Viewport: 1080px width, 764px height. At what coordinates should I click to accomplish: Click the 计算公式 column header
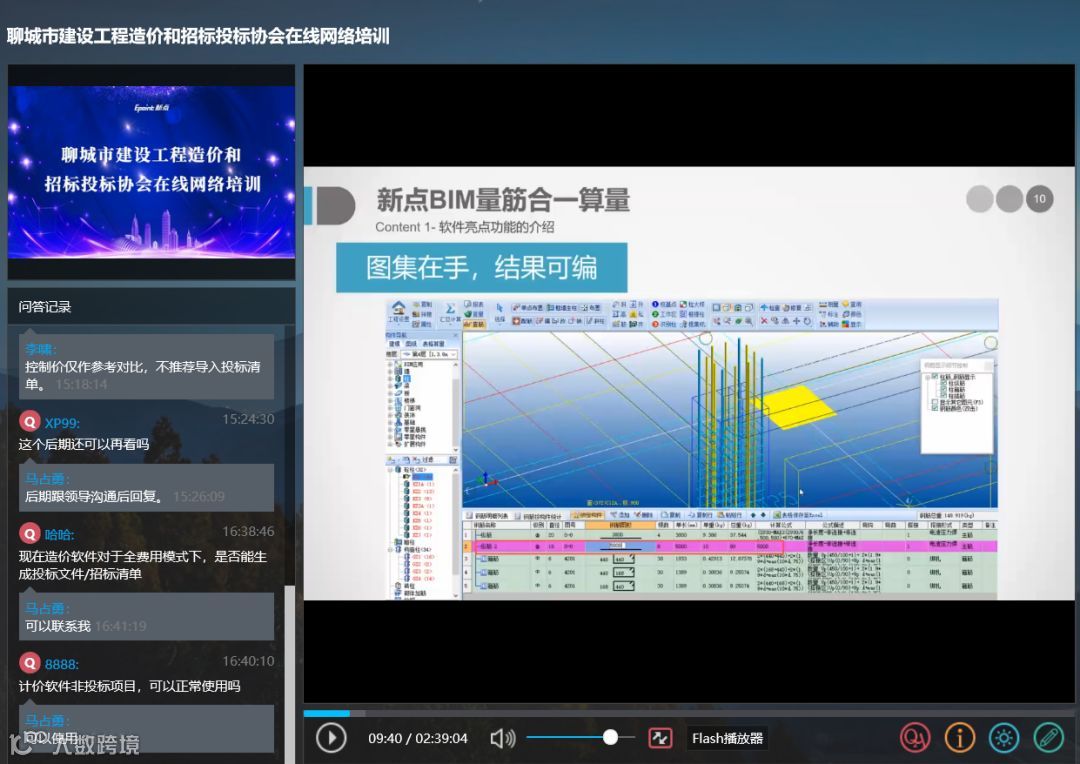click(780, 525)
